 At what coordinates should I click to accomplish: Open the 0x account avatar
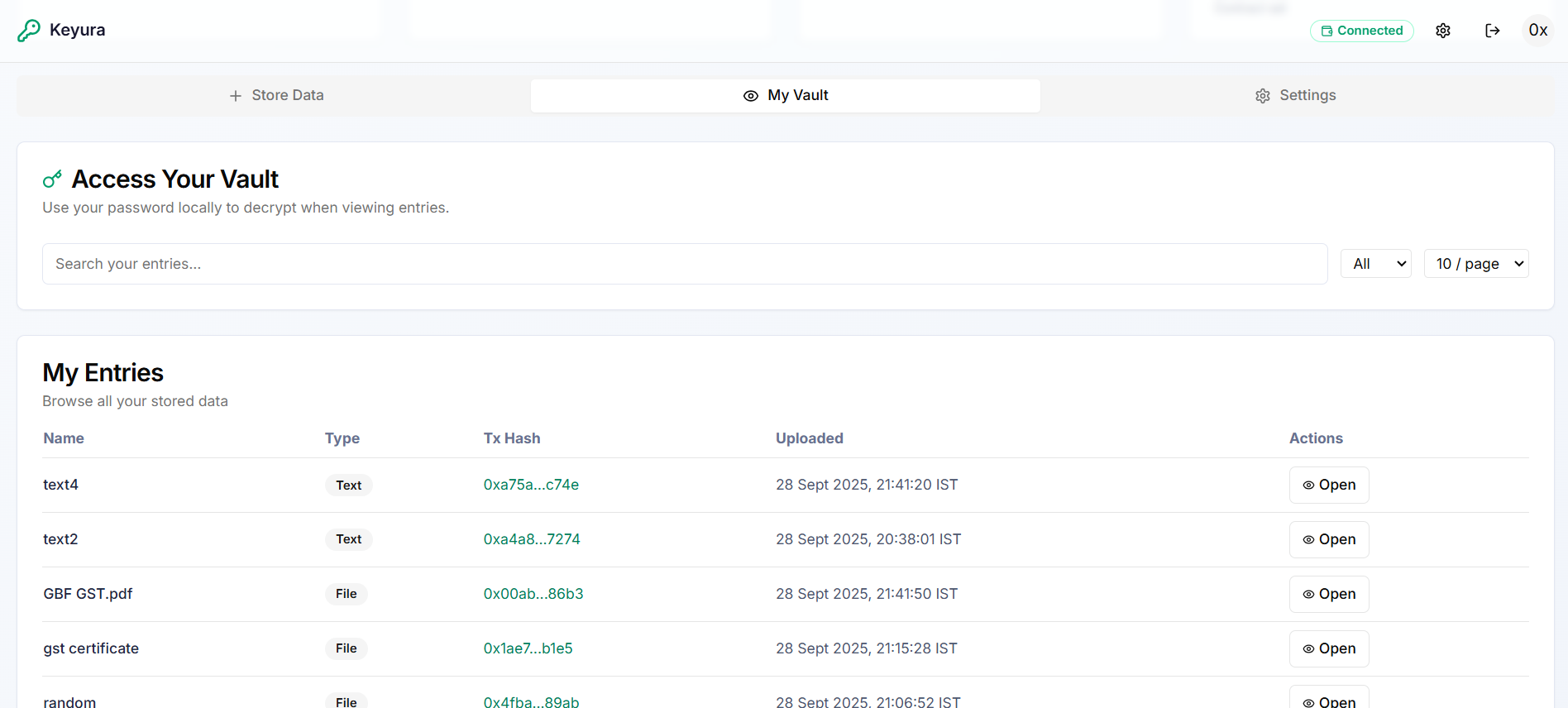[1538, 31]
